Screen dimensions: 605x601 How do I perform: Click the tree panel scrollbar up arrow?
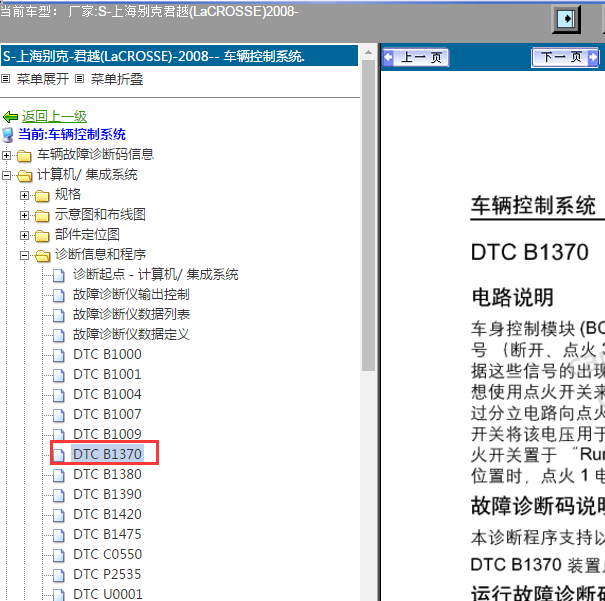tap(368, 52)
